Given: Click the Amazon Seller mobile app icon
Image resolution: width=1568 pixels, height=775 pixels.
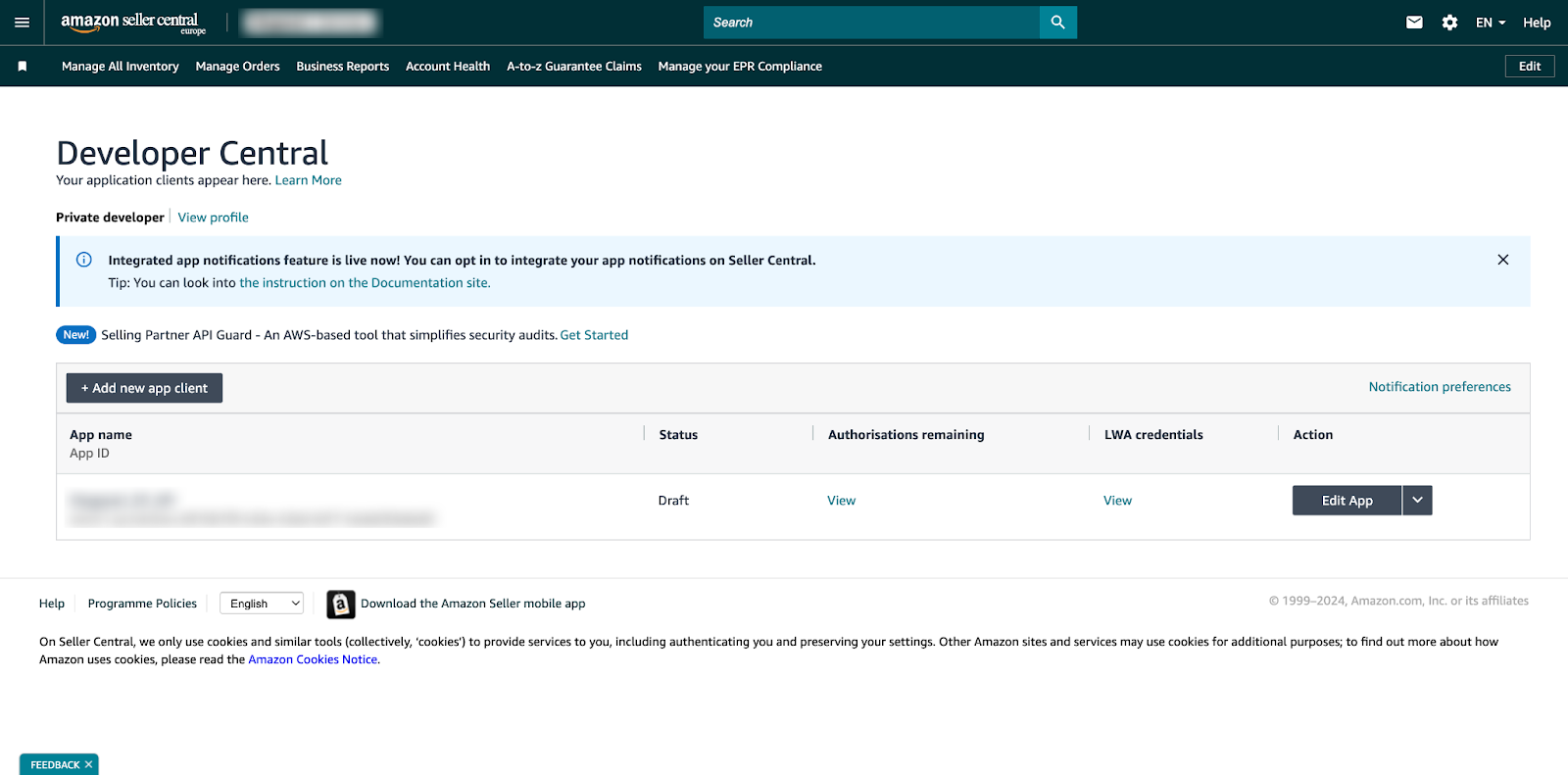Looking at the screenshot, I should pyautogui.click(x=340, y=605).
